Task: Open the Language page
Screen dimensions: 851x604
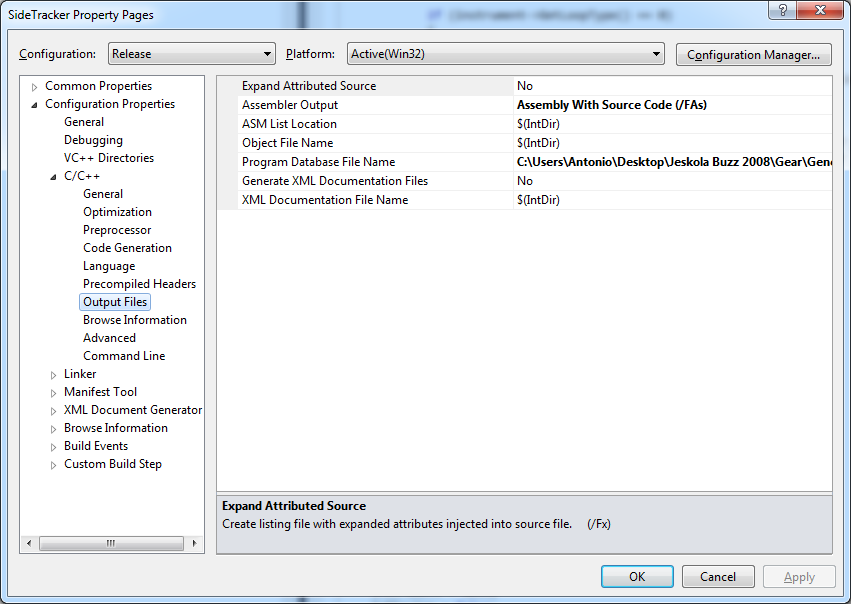Action: pos(109,266)
